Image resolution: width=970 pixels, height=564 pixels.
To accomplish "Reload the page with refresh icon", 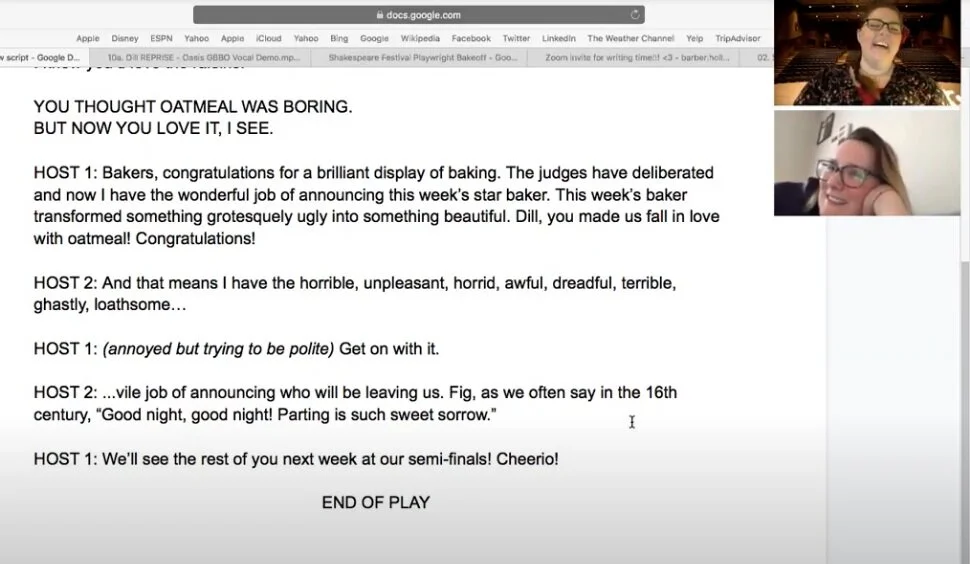I will [635, 15].
